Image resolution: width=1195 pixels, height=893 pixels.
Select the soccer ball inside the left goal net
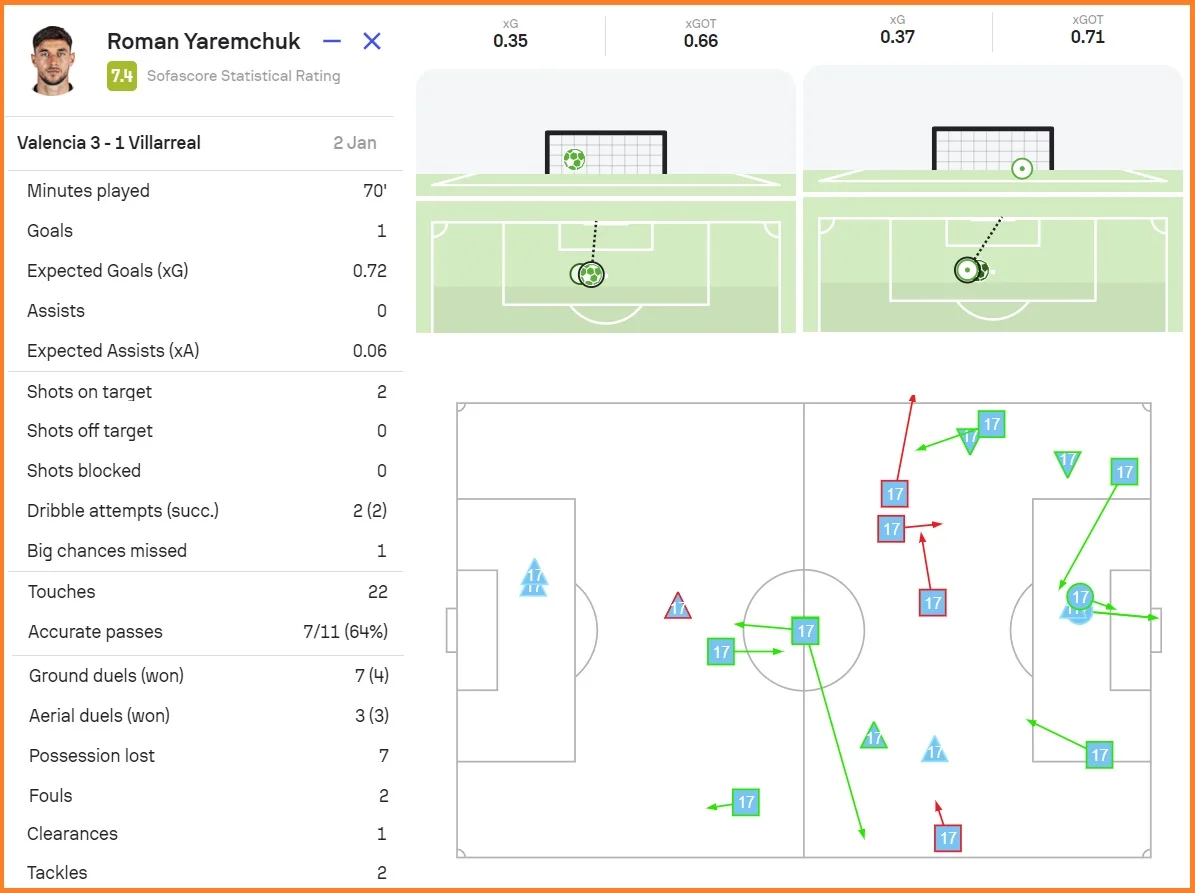pos(574,159)
